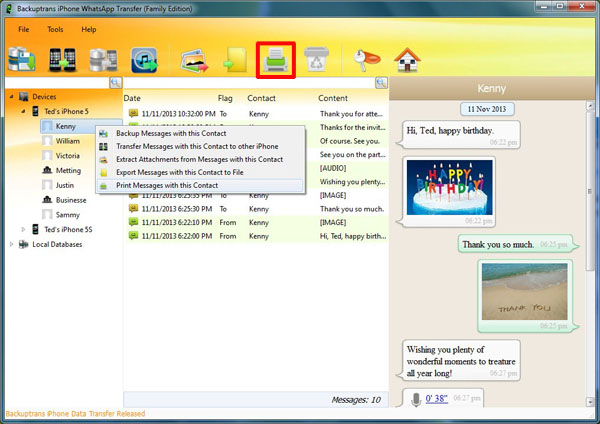
Task: Click the restore database to phone icon
Action: pos(103,60)
